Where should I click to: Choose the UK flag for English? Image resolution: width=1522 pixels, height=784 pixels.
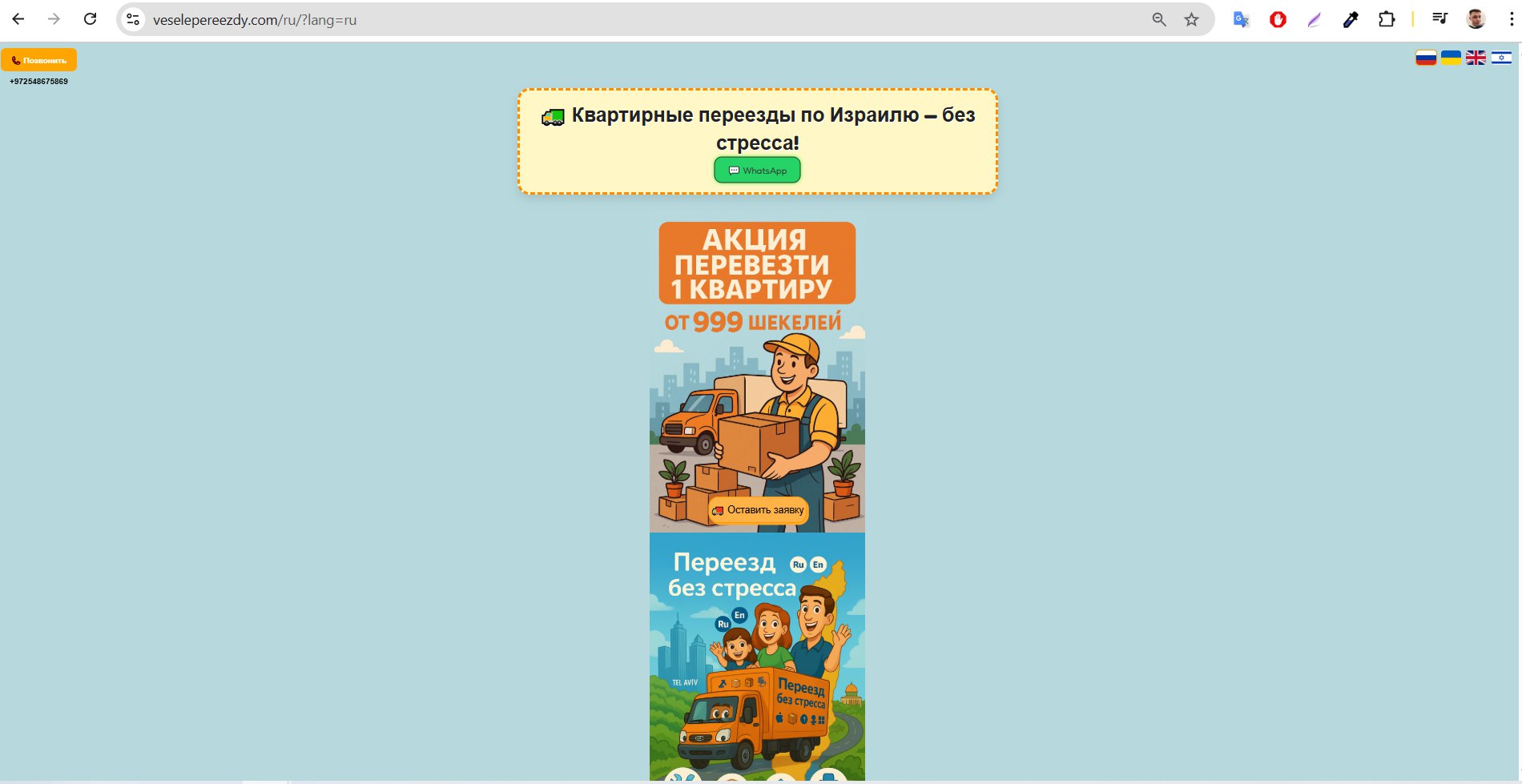click(1476, 58)
